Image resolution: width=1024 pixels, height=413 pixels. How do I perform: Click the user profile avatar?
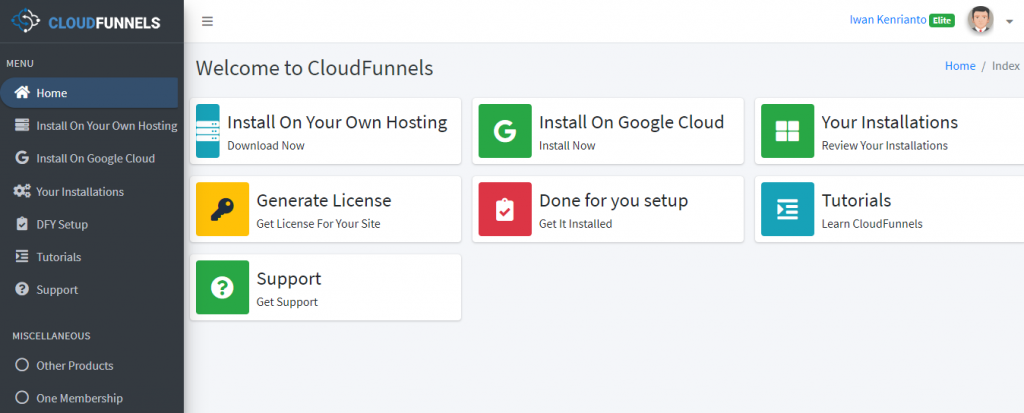[x=980, y=20]
